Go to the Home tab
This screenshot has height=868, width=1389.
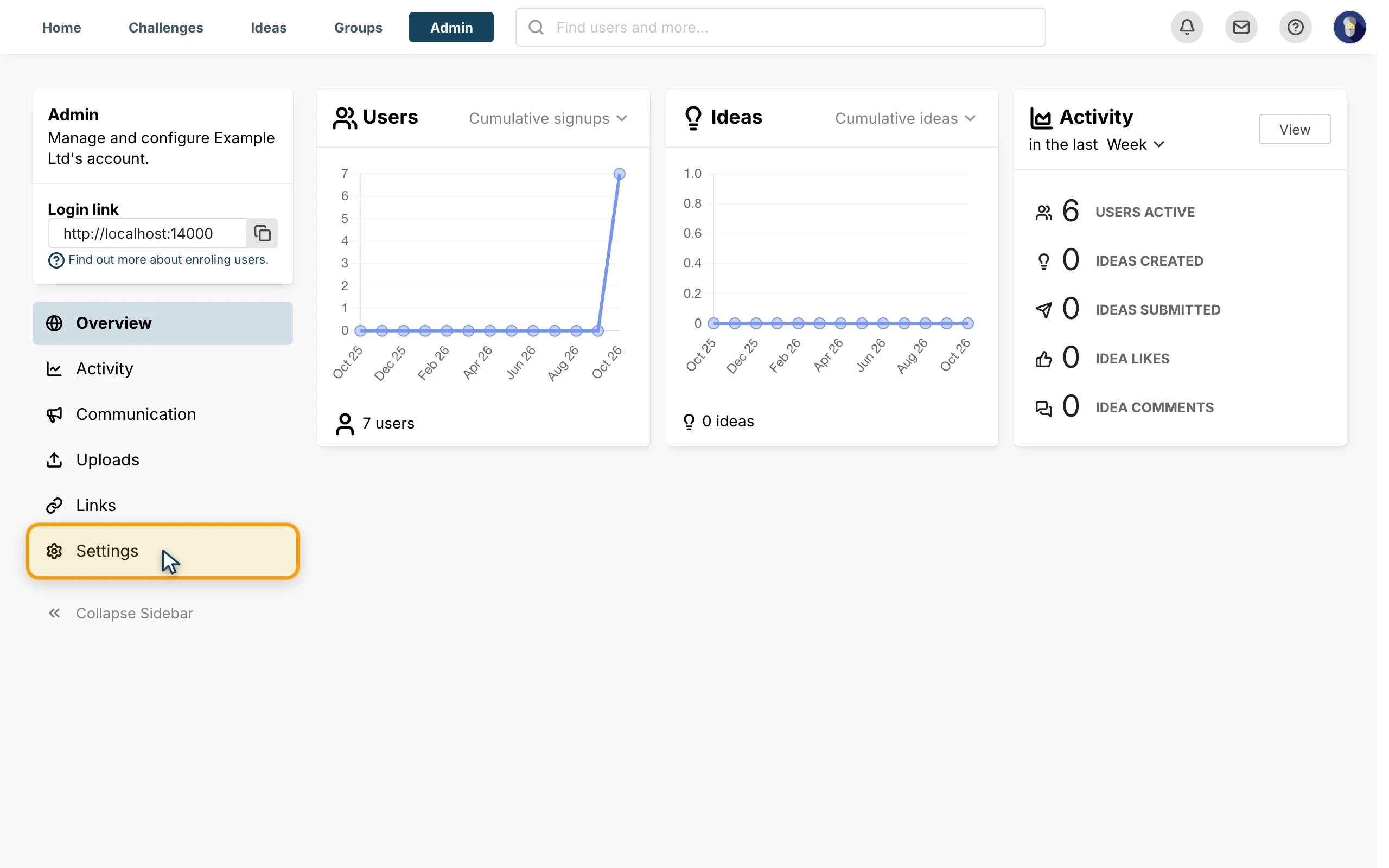pyautogui.click(x=61, y=28)
